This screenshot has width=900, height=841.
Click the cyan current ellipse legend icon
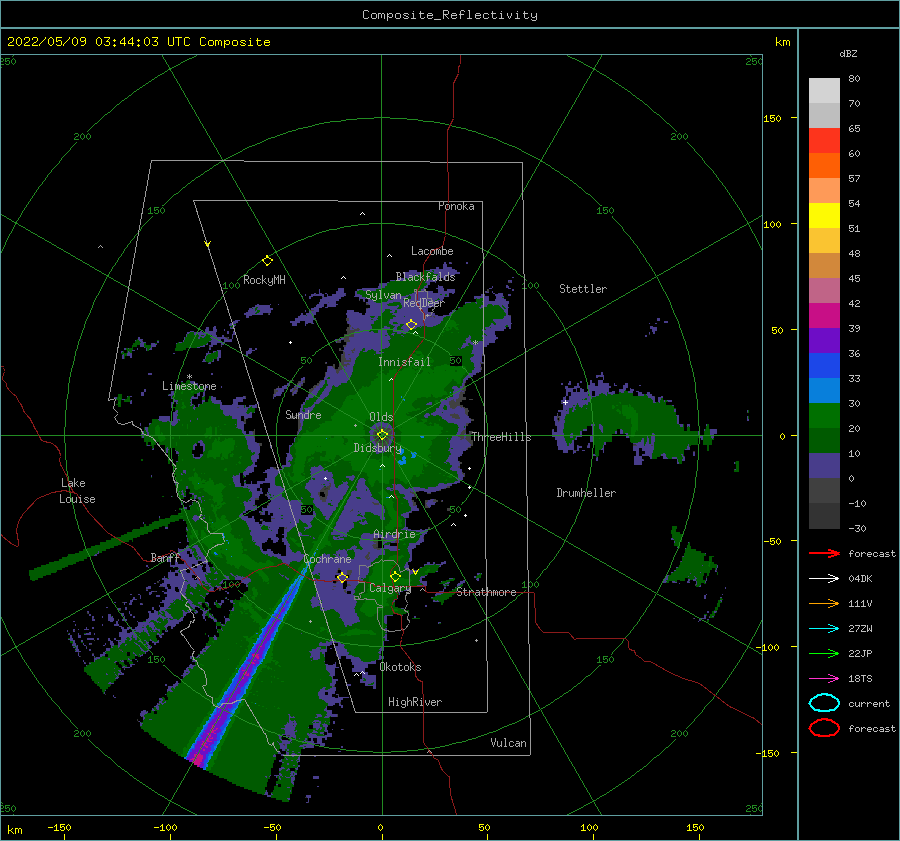pyautogui.click(x=824, y=703)
